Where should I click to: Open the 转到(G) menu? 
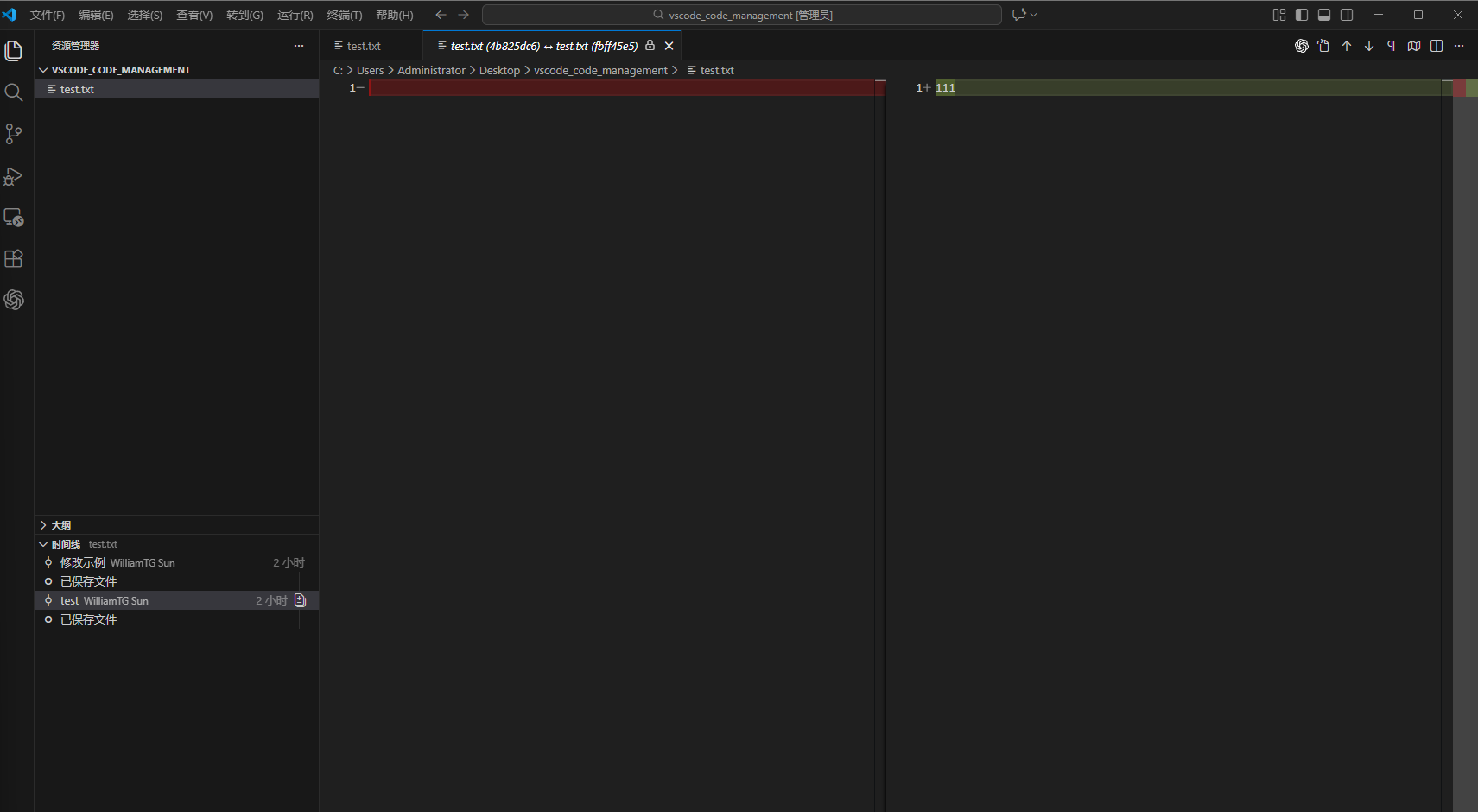[x=245, y=15]
